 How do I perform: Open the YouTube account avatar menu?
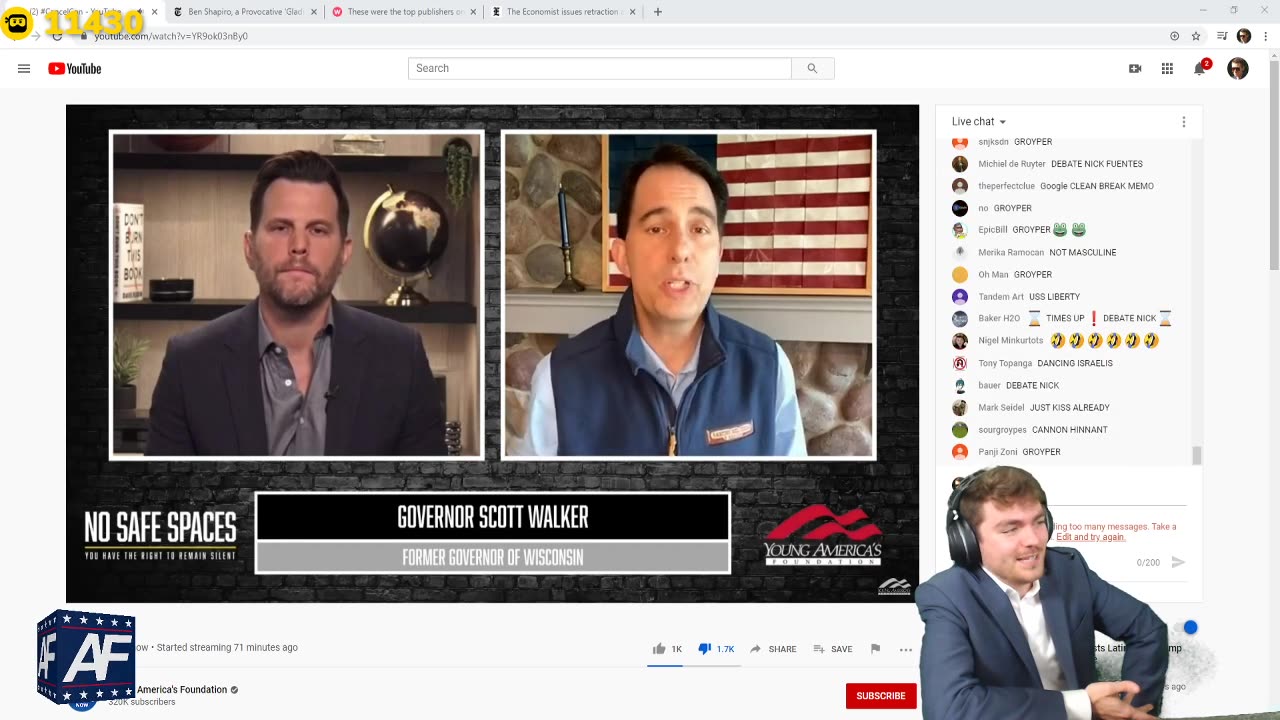point(1238,68)
